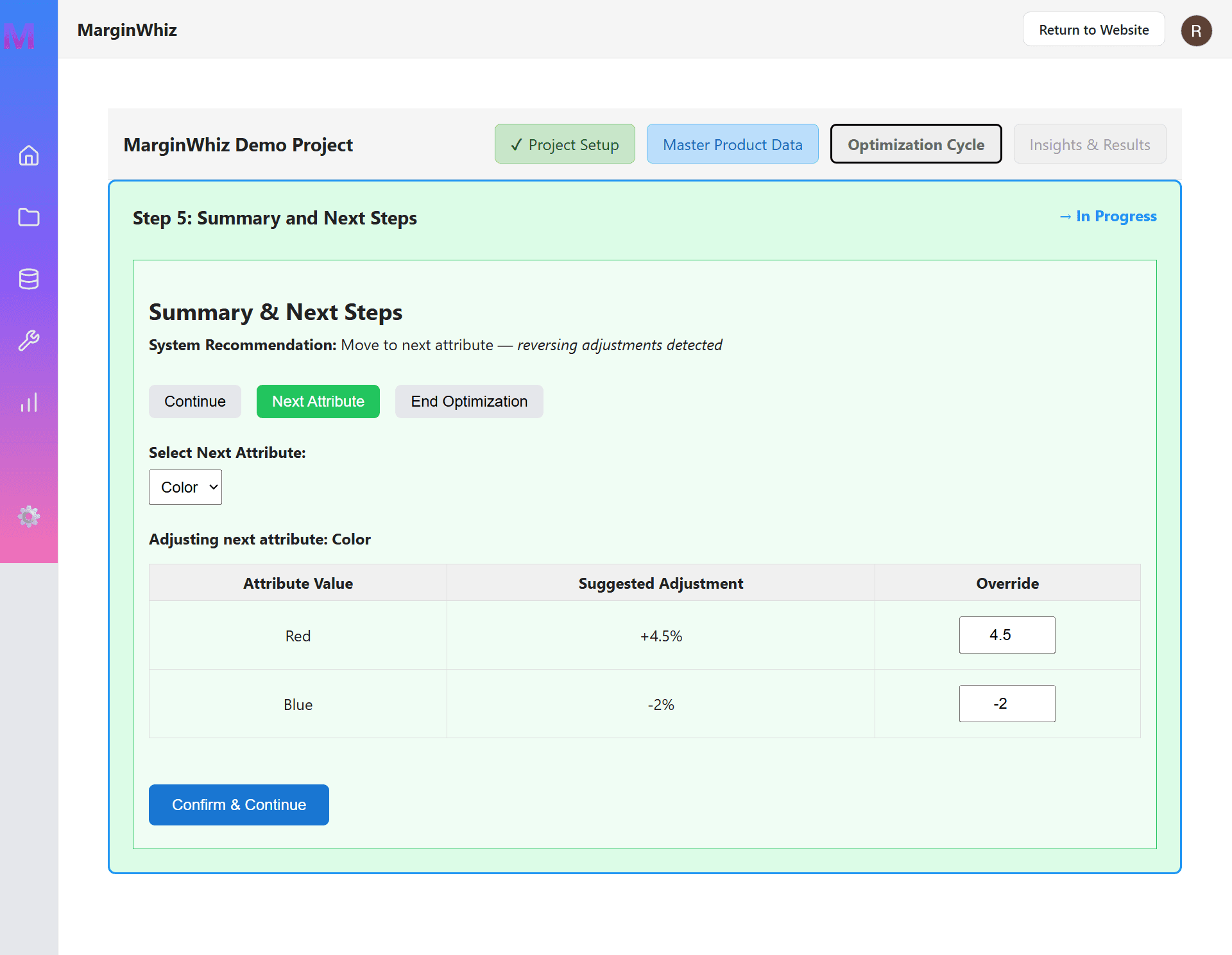Choose the End Optimization option
This screenshot has height=955, width=1232.
click(x=469, y=401)
